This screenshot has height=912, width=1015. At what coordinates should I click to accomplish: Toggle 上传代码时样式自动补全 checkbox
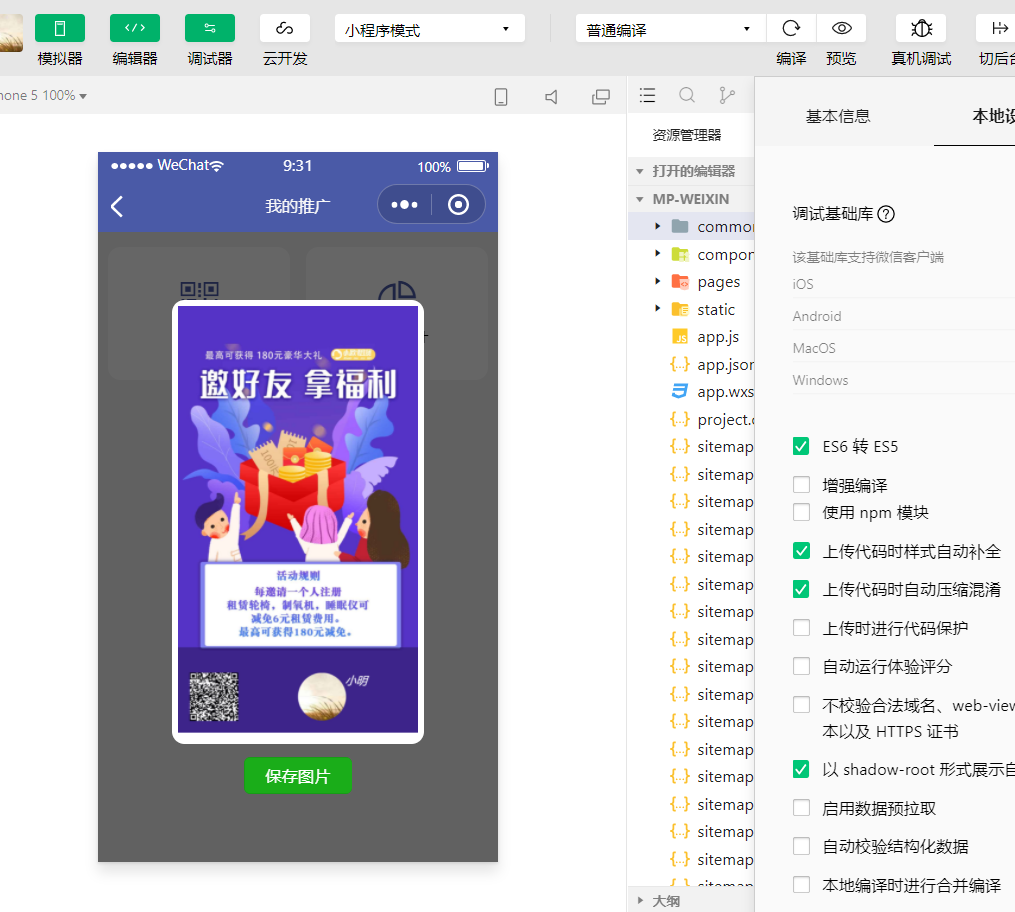pos(801,551)
